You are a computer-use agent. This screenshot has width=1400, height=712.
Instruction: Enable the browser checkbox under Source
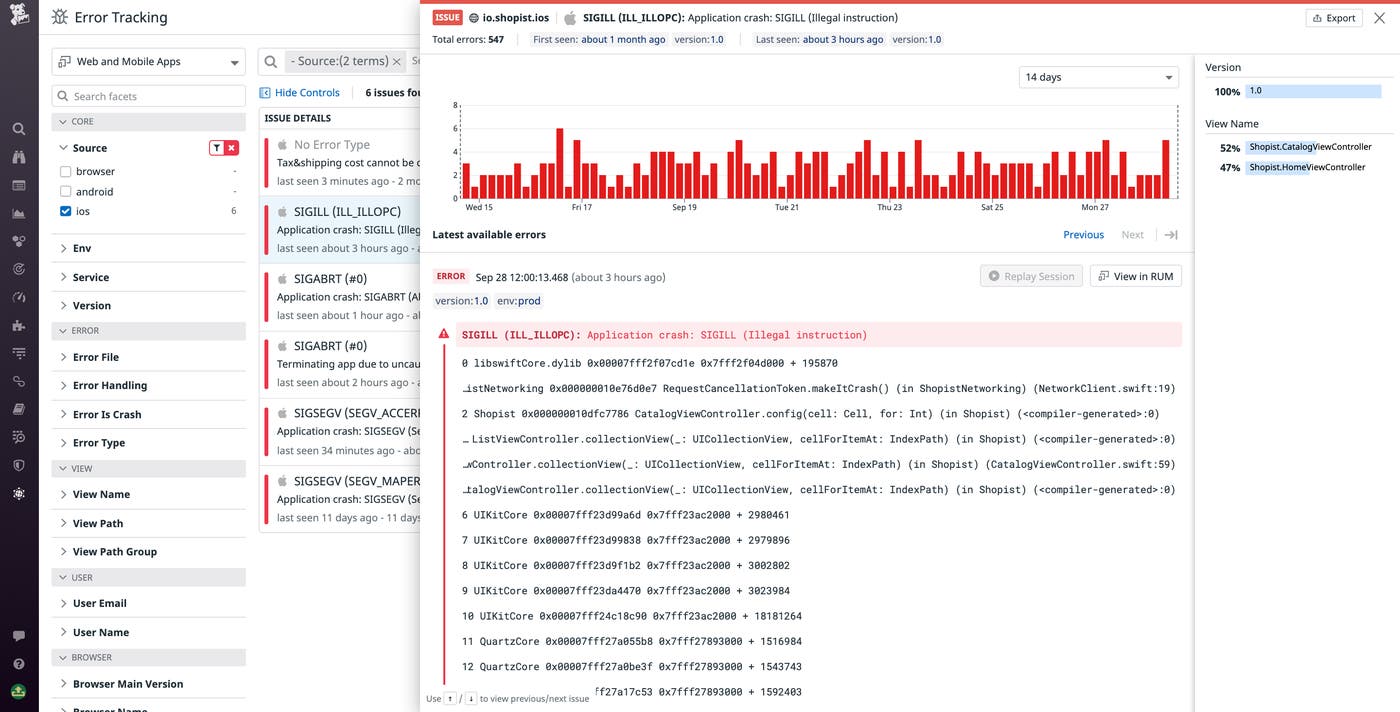click(x=65, y=171)
